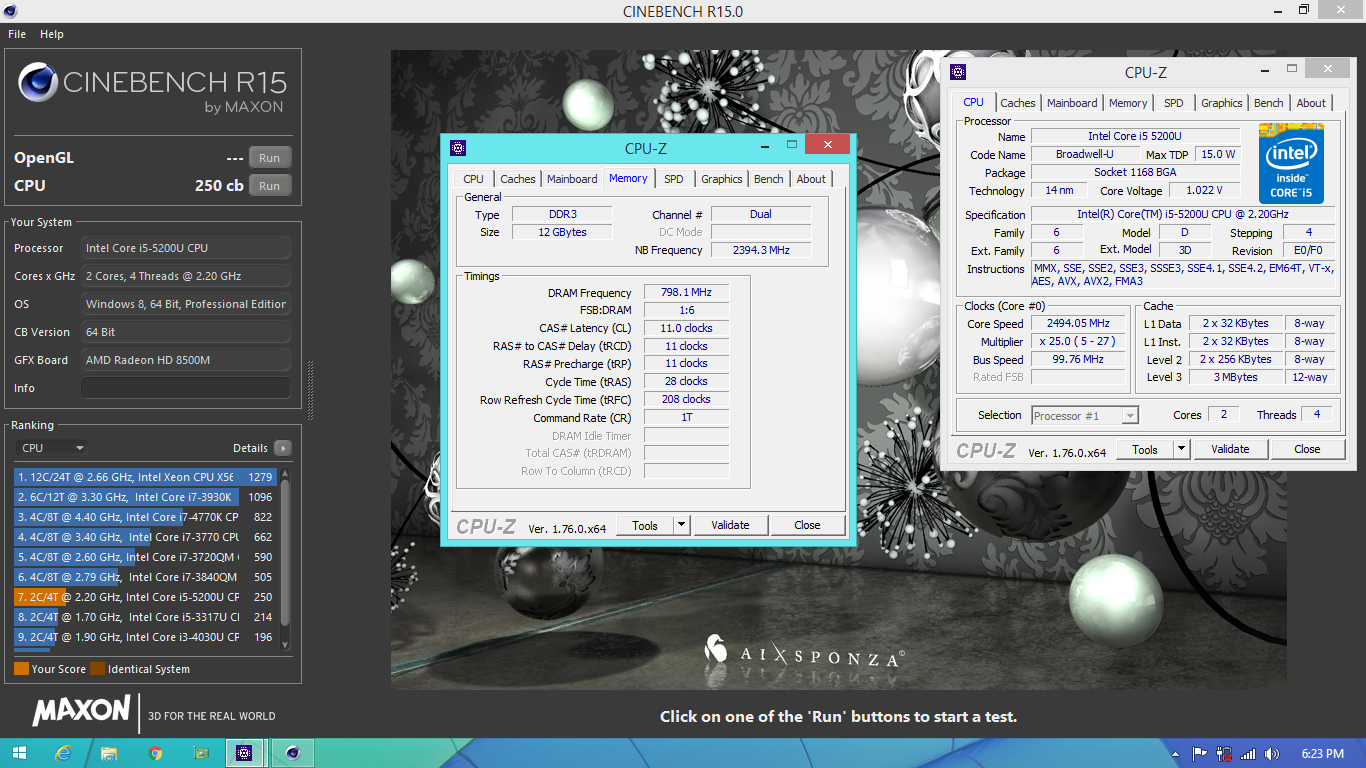Click CPU-Z icon in Memory window title bar
The image size is (1366, 768).
tap(458, 147)
